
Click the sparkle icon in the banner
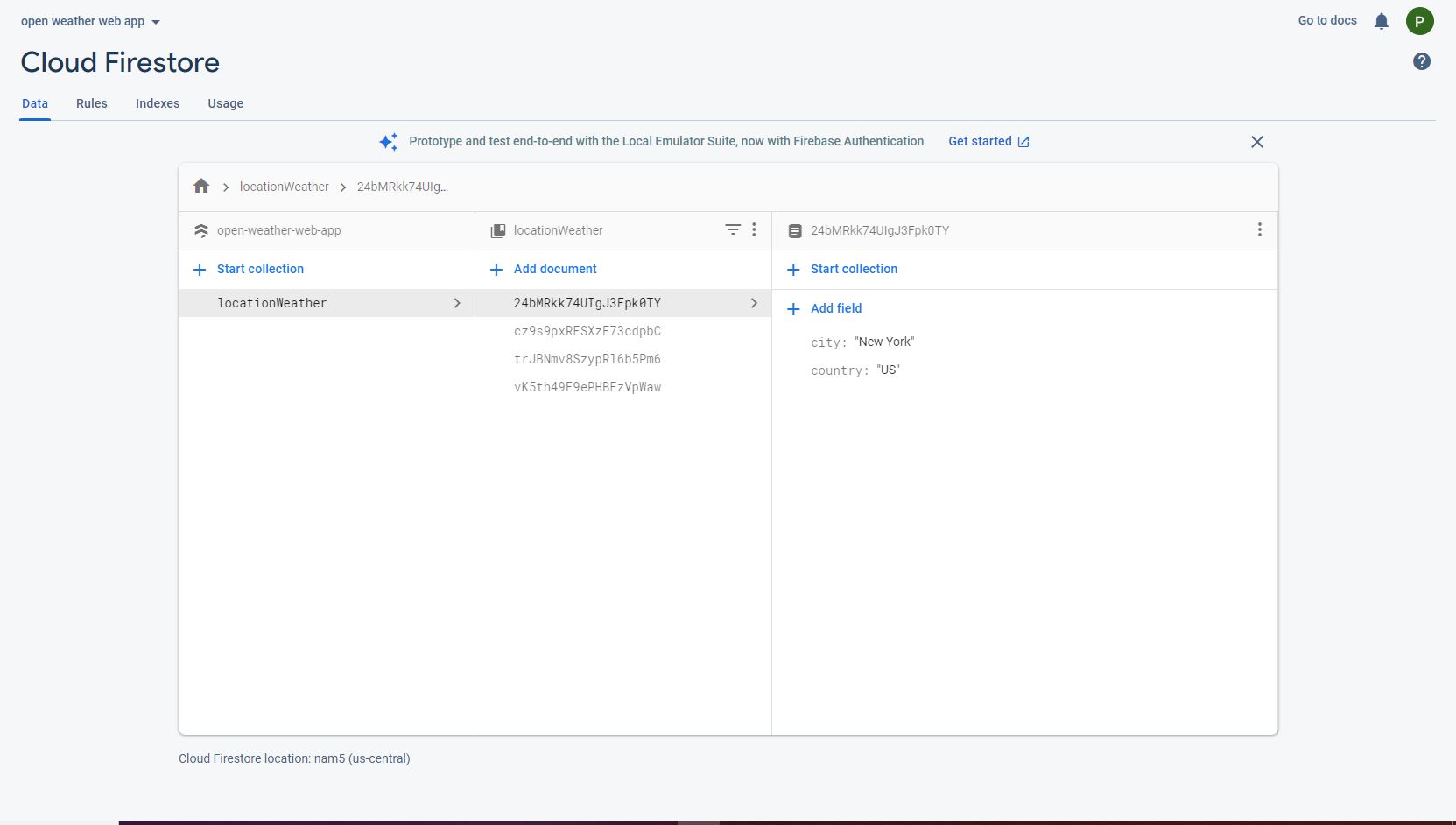click(389, 141)
